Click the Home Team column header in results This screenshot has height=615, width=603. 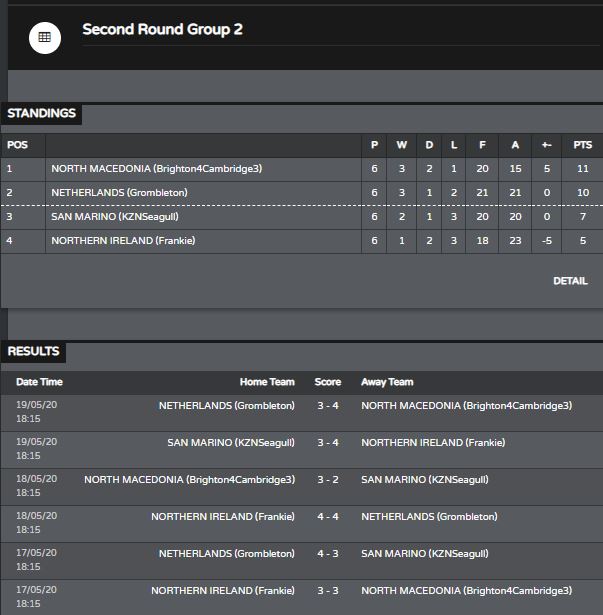[267, 382]
